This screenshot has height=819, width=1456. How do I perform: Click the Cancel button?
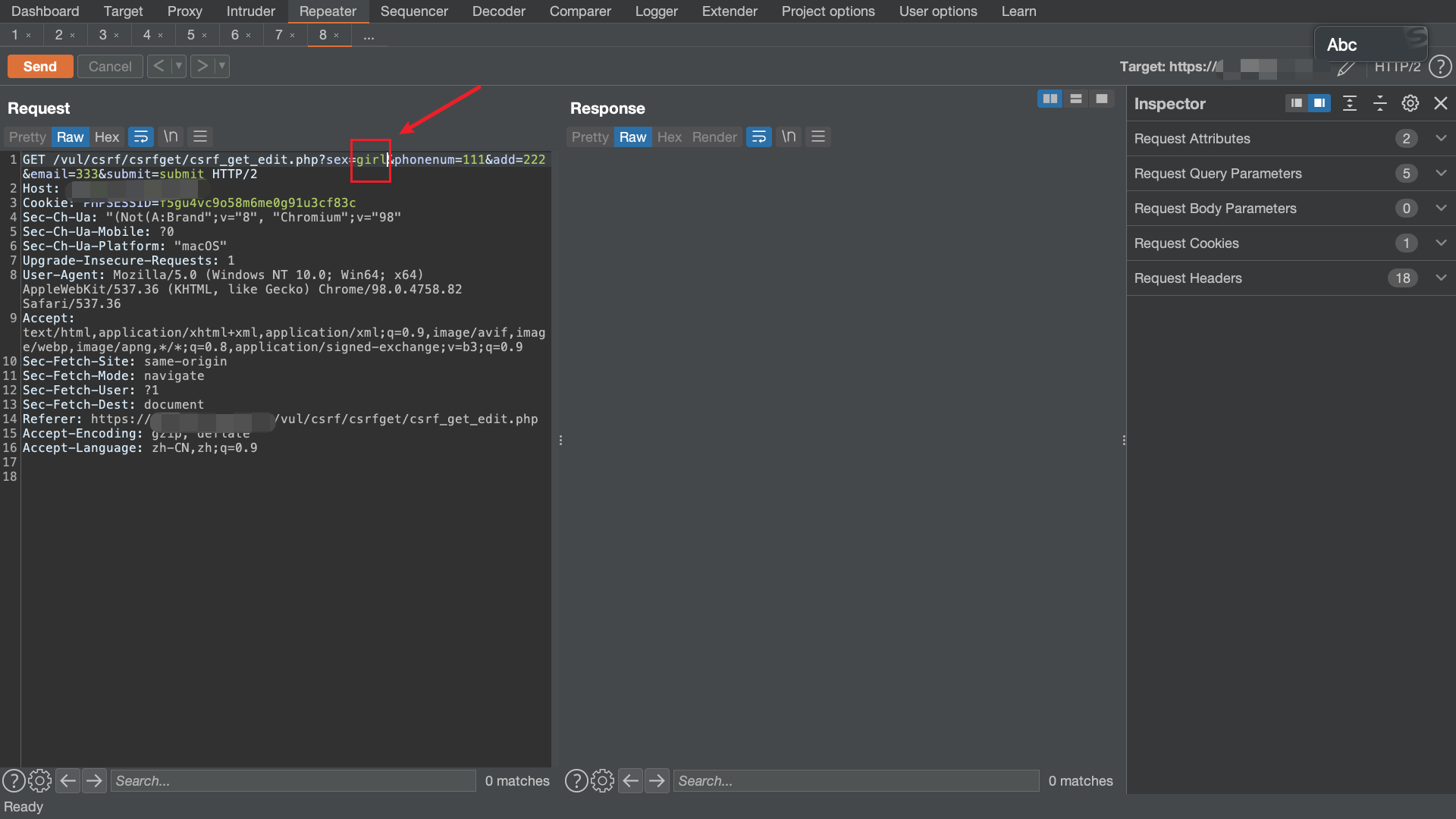110,67
